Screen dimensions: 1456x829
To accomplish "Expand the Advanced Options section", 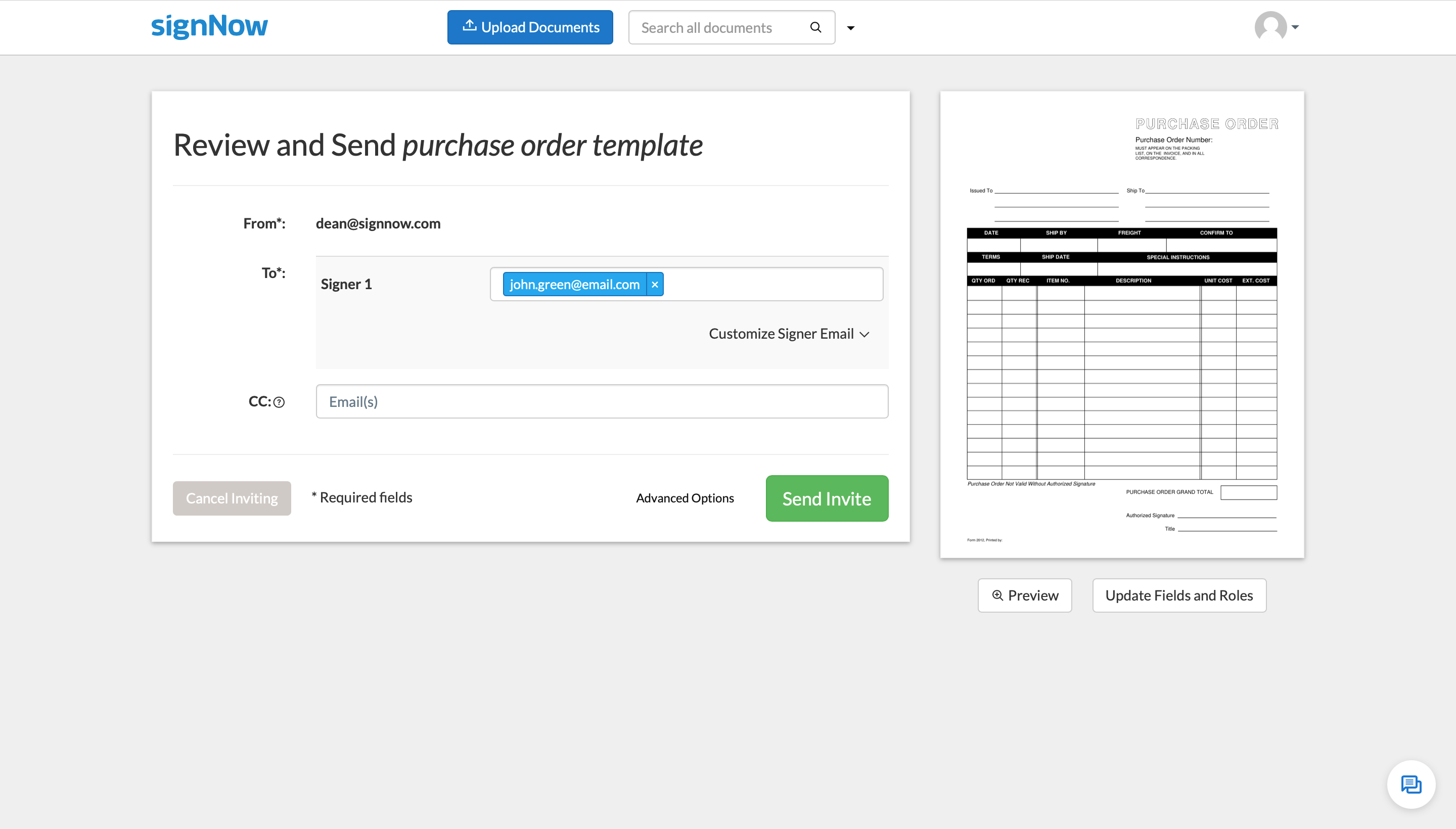I will point(685,498).
